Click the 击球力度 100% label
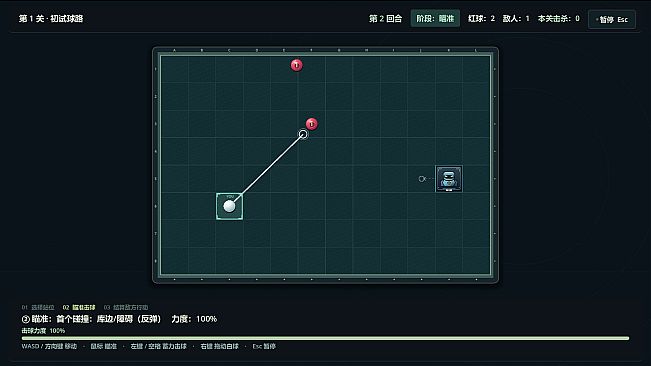Screen dimensions: 651x366 pyautogui.click(x=43, y=331)
